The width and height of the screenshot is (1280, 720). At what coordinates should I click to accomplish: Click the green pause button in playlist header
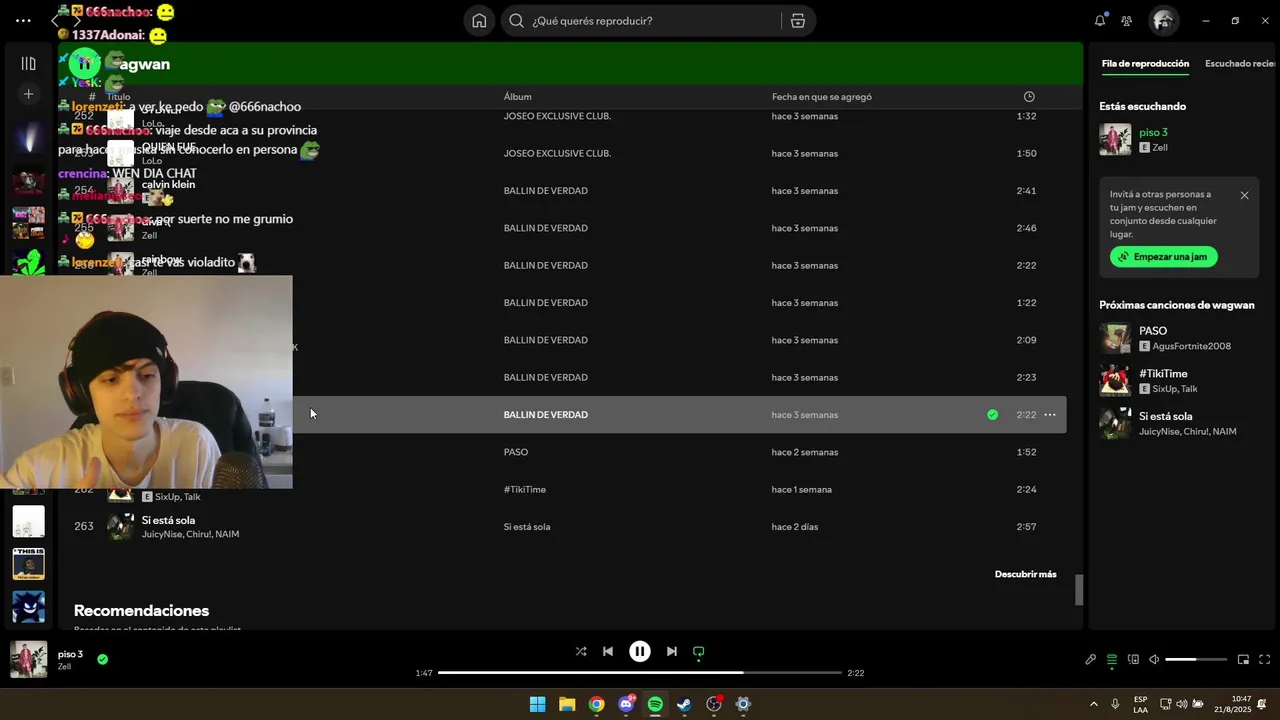click(x=85, y=63)
